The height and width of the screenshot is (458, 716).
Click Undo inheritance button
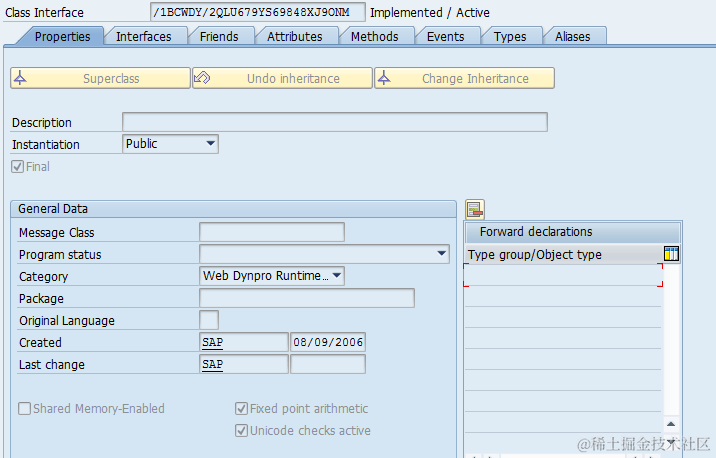tap(282, 78)
